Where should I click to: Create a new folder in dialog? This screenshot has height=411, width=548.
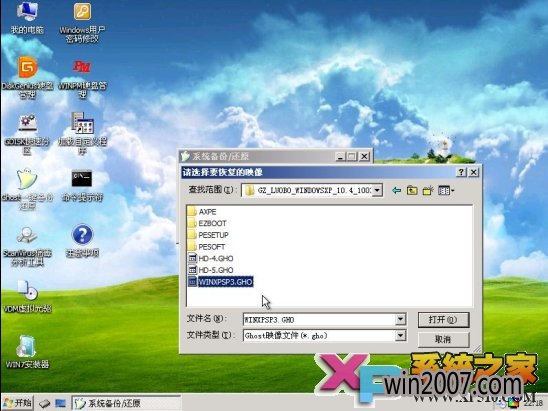pos(428,190)
